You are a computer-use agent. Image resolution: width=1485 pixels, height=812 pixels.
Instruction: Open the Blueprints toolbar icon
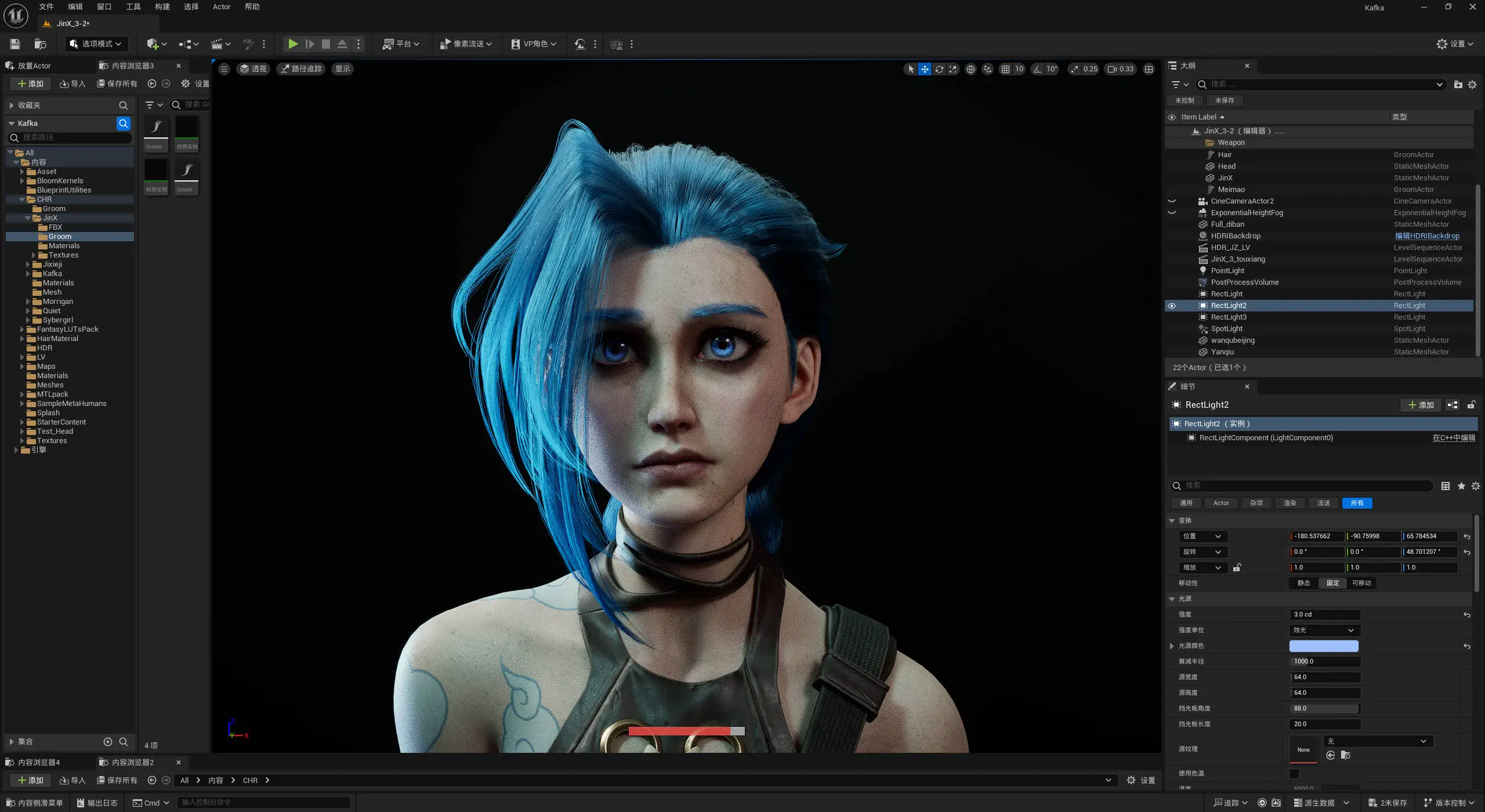pos(189,44)
